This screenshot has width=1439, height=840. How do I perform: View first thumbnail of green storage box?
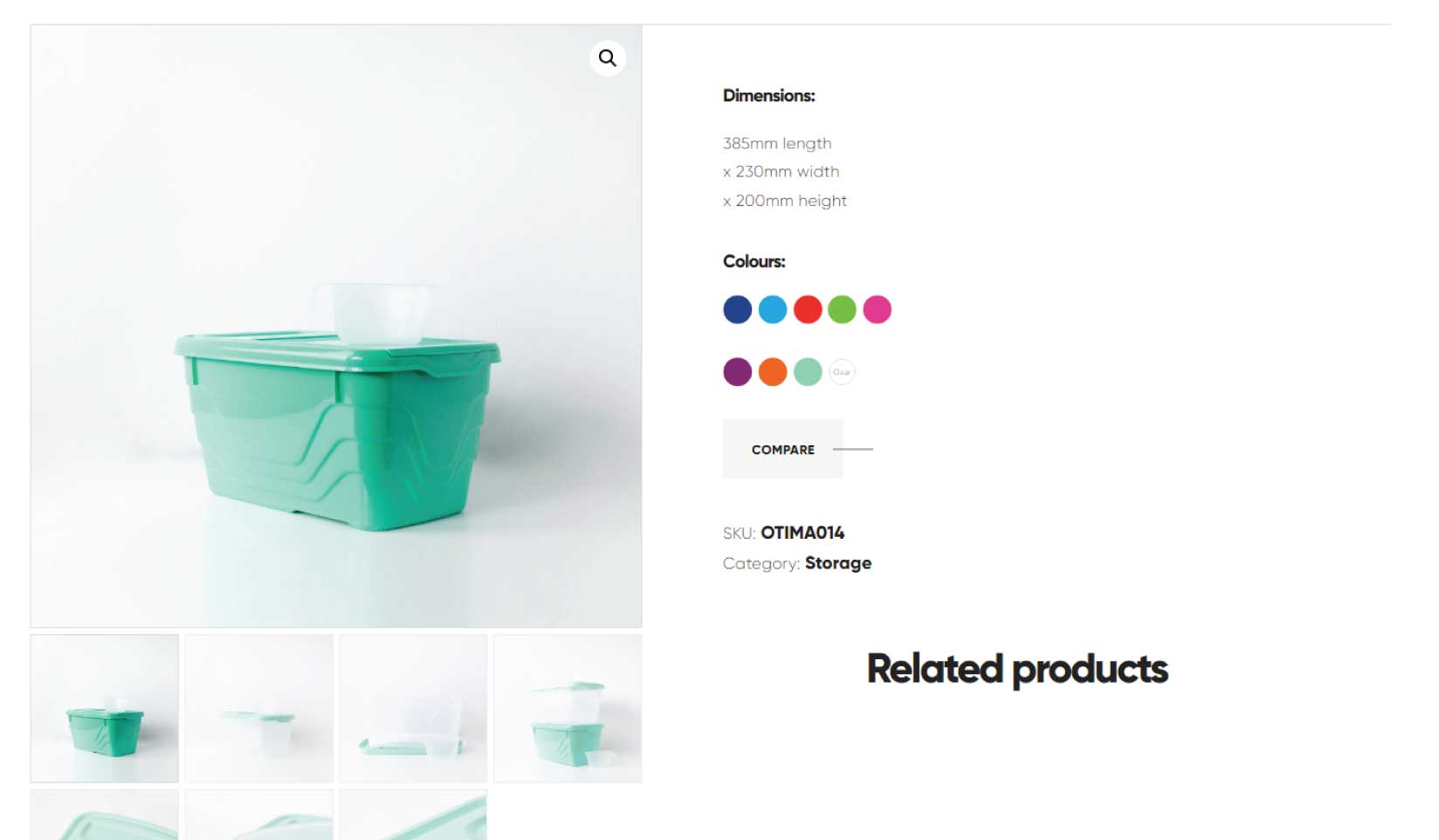(x=104, y=708)
